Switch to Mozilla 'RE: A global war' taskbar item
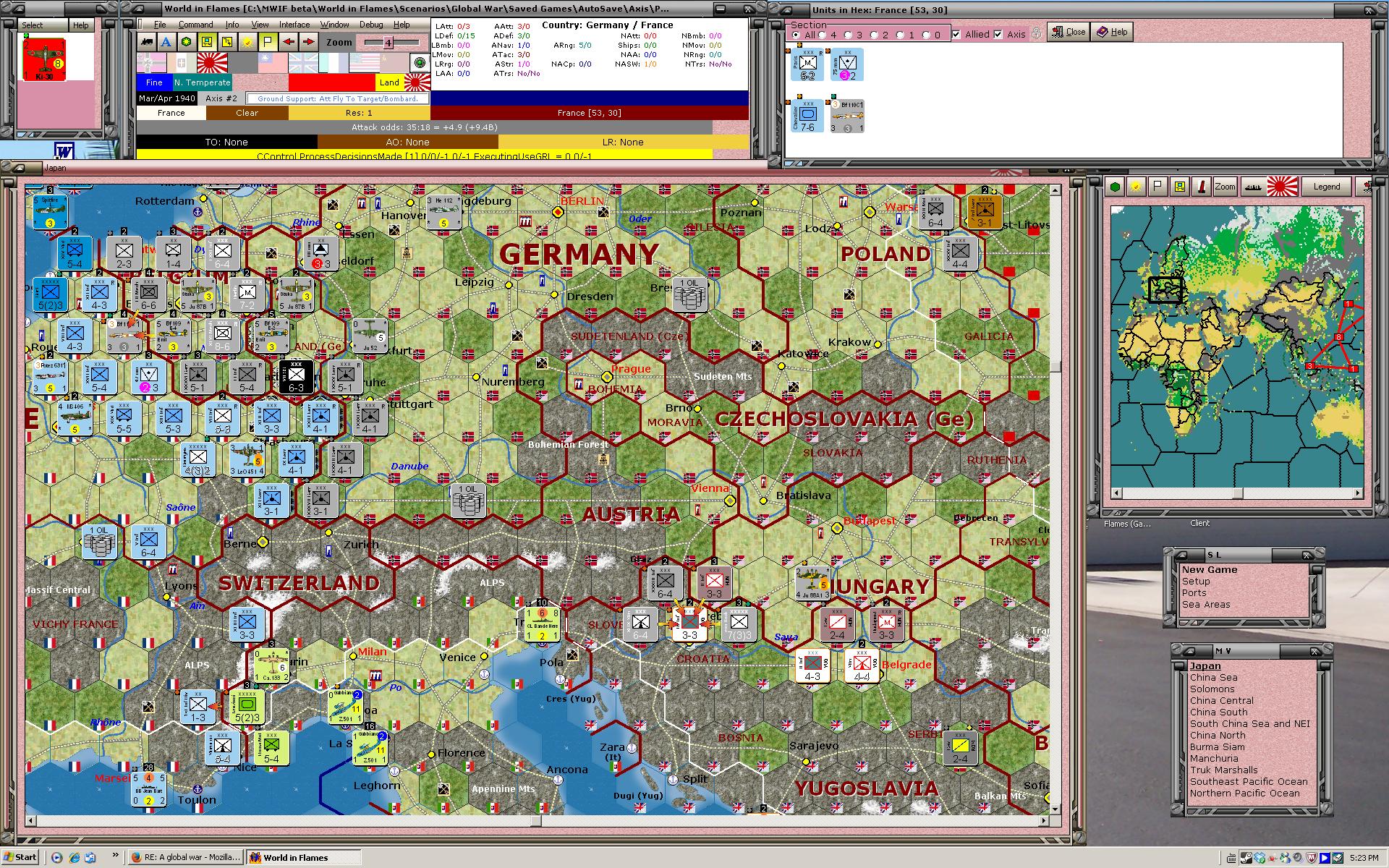Image resolution: width=1389 pixels, height=868 pixels. pyautogui.click(x=186, y=857)
